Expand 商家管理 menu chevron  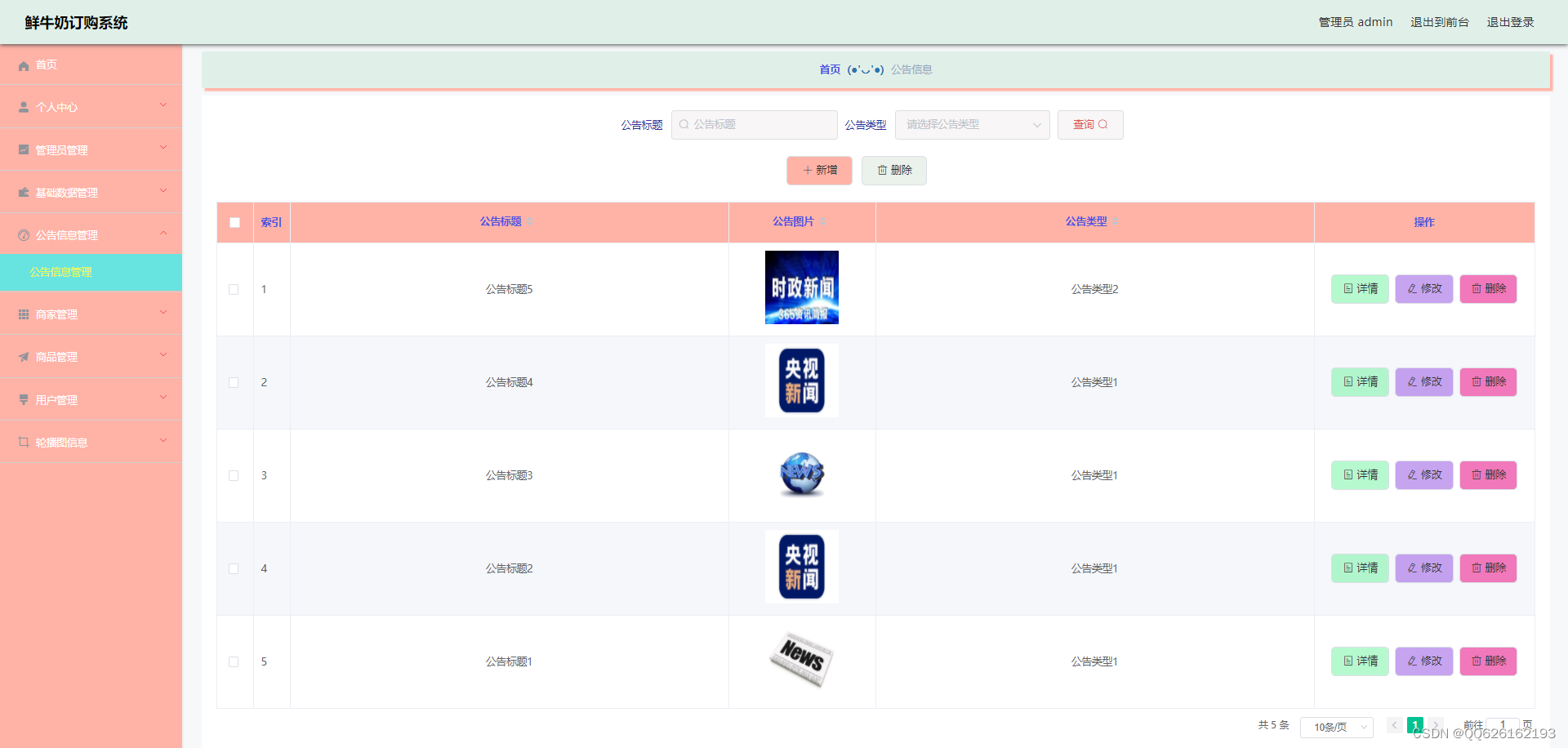[163, 312]
